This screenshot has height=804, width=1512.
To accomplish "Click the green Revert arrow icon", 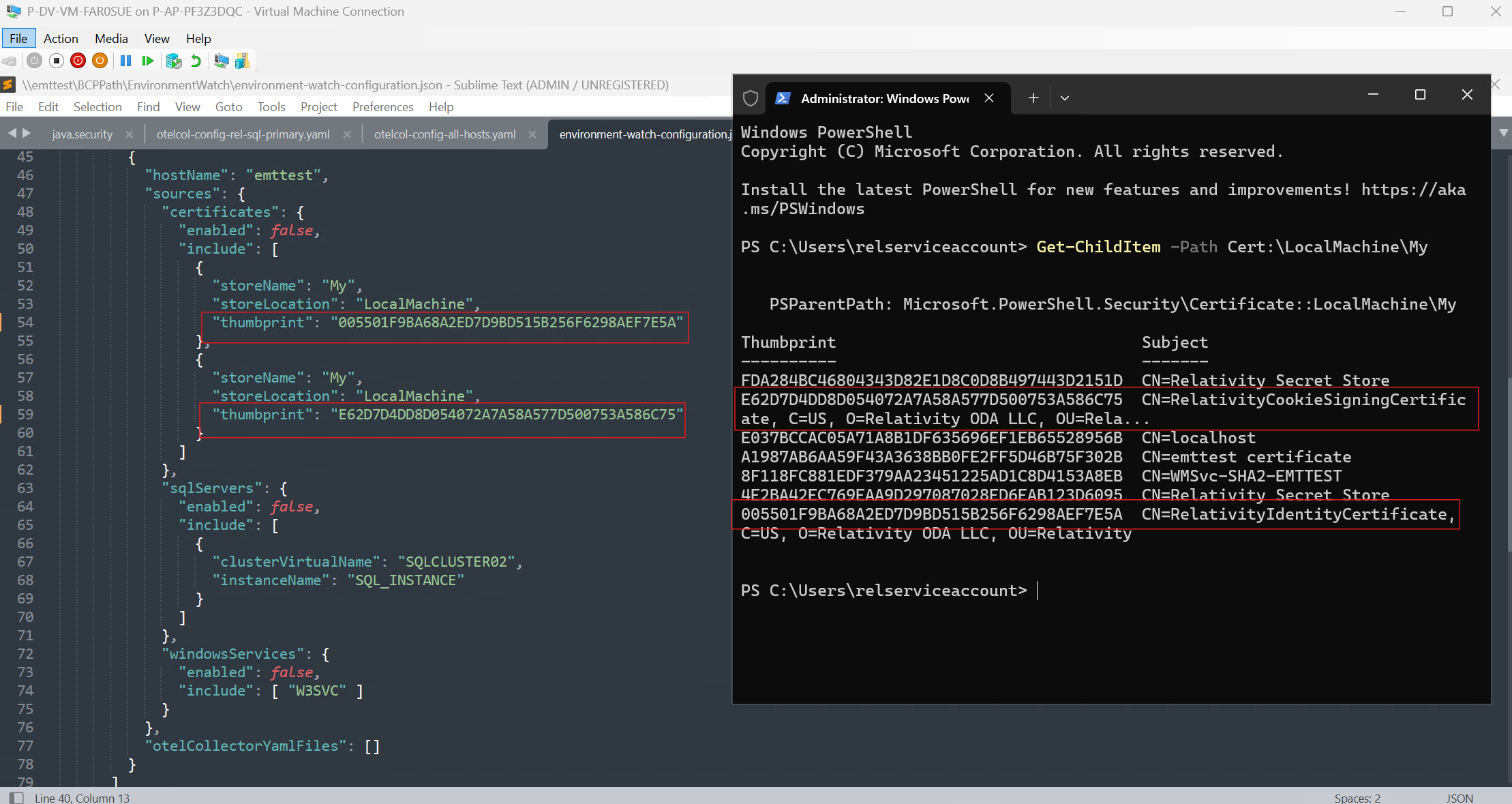I will click(196, 61).
